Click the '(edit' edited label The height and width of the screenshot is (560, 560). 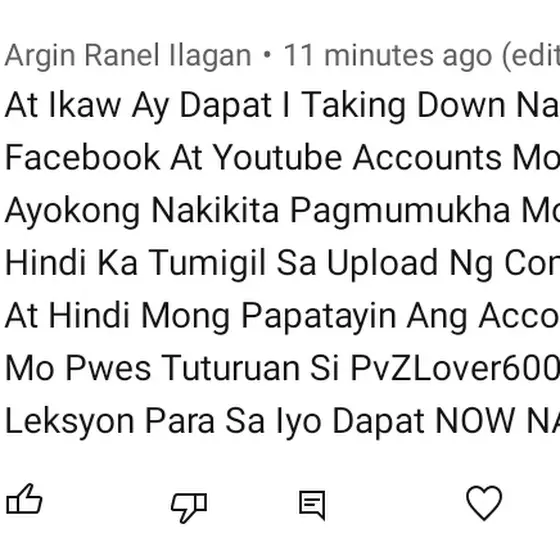tap(531, 56)
